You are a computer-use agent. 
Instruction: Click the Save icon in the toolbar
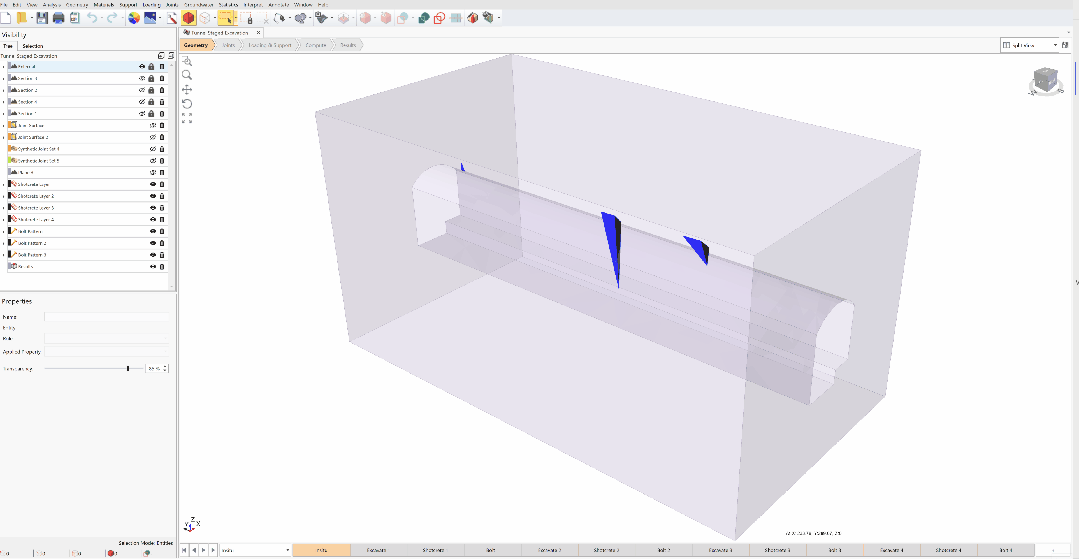click(43, 18)
